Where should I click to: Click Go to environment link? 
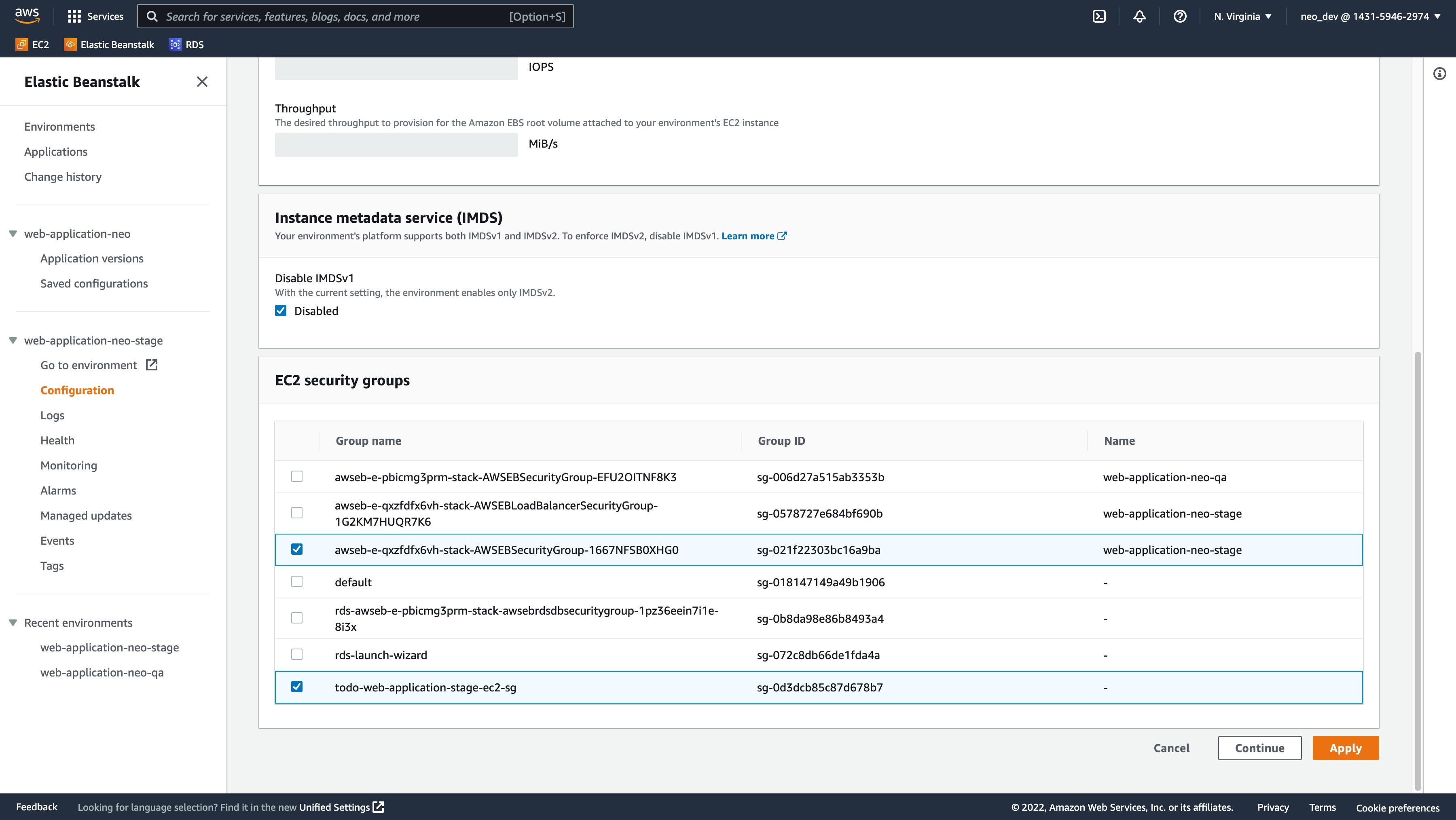[89, 365]
